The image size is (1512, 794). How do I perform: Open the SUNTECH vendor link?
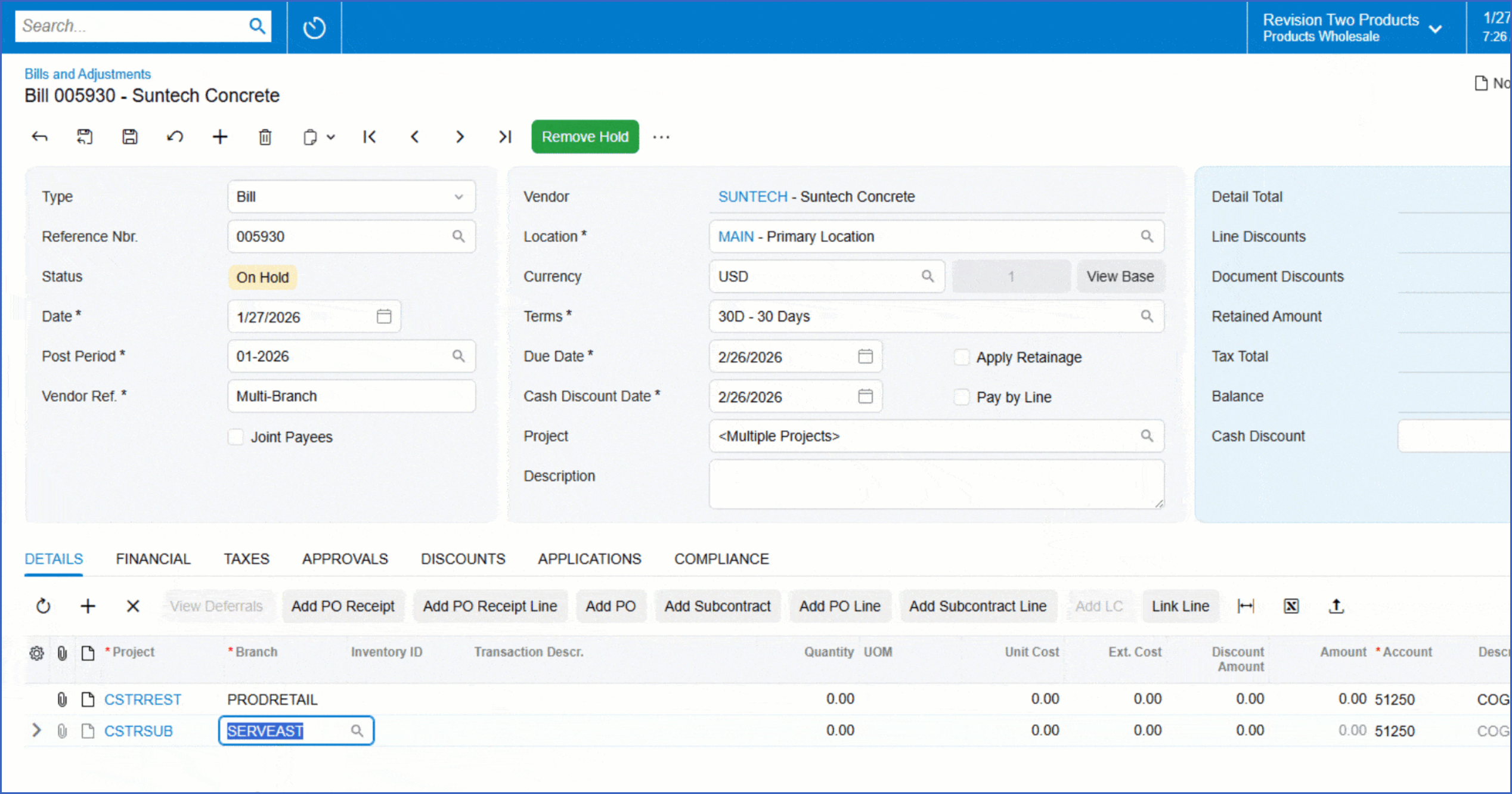pos(752,197)
